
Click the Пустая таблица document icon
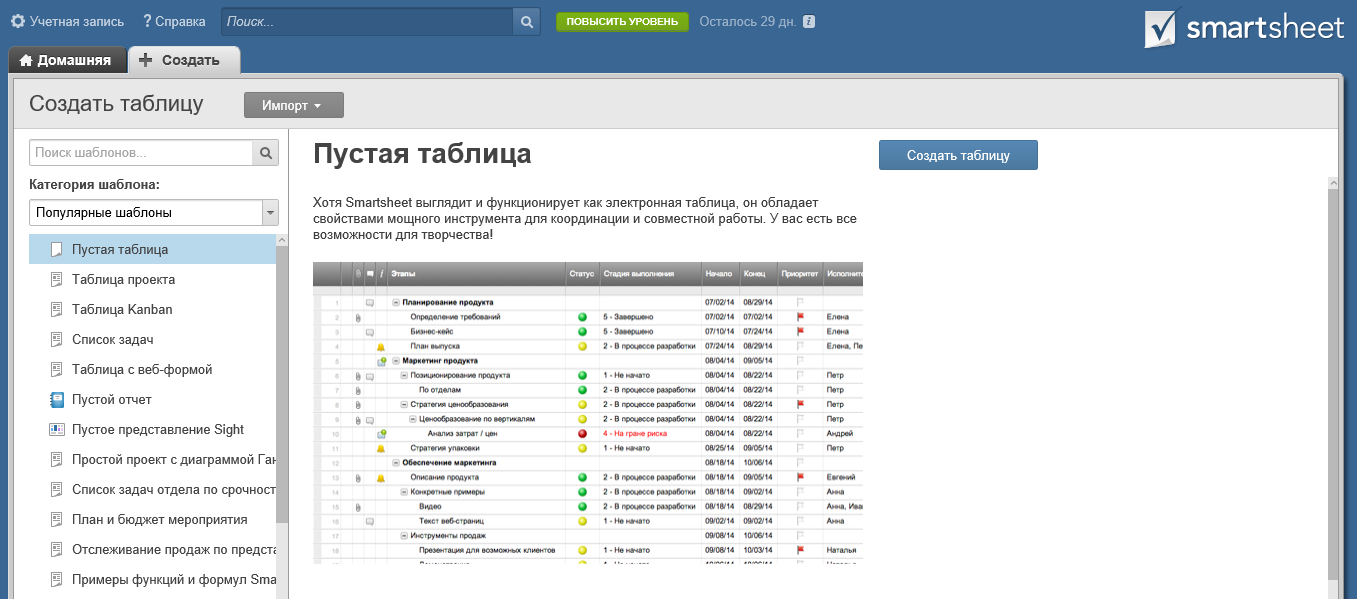56,248
